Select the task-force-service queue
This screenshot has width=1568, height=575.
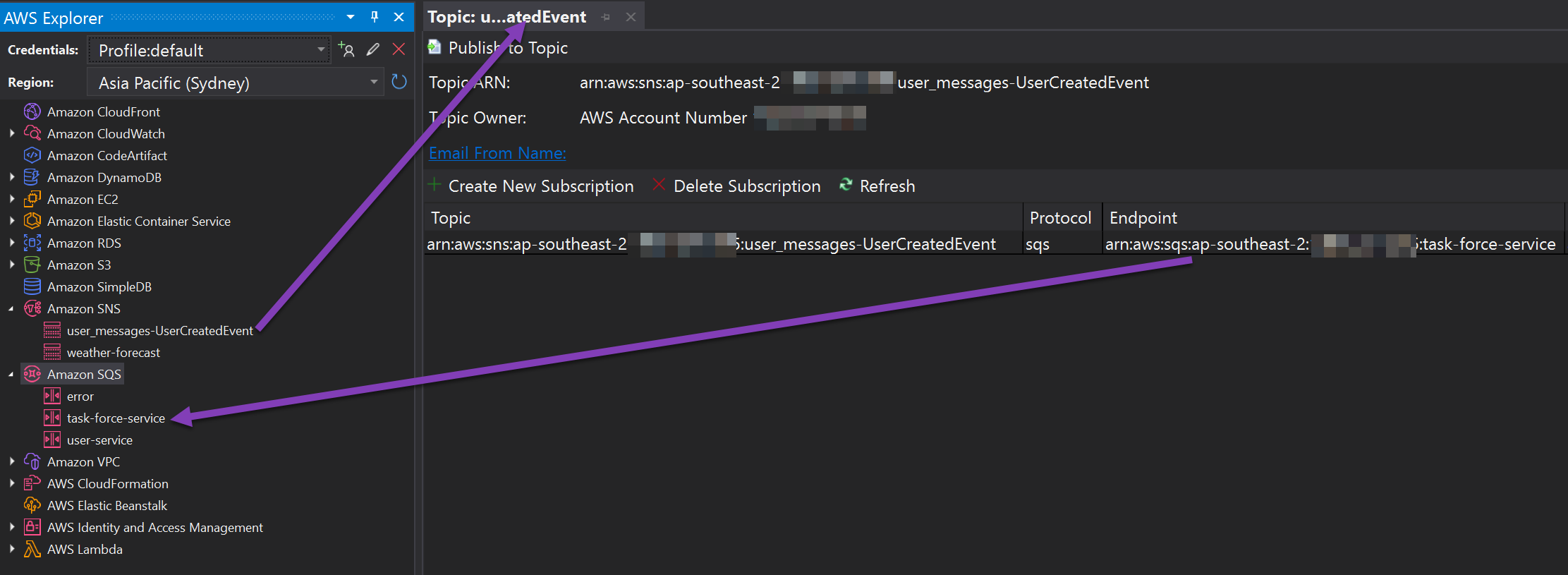click(116, 418)
